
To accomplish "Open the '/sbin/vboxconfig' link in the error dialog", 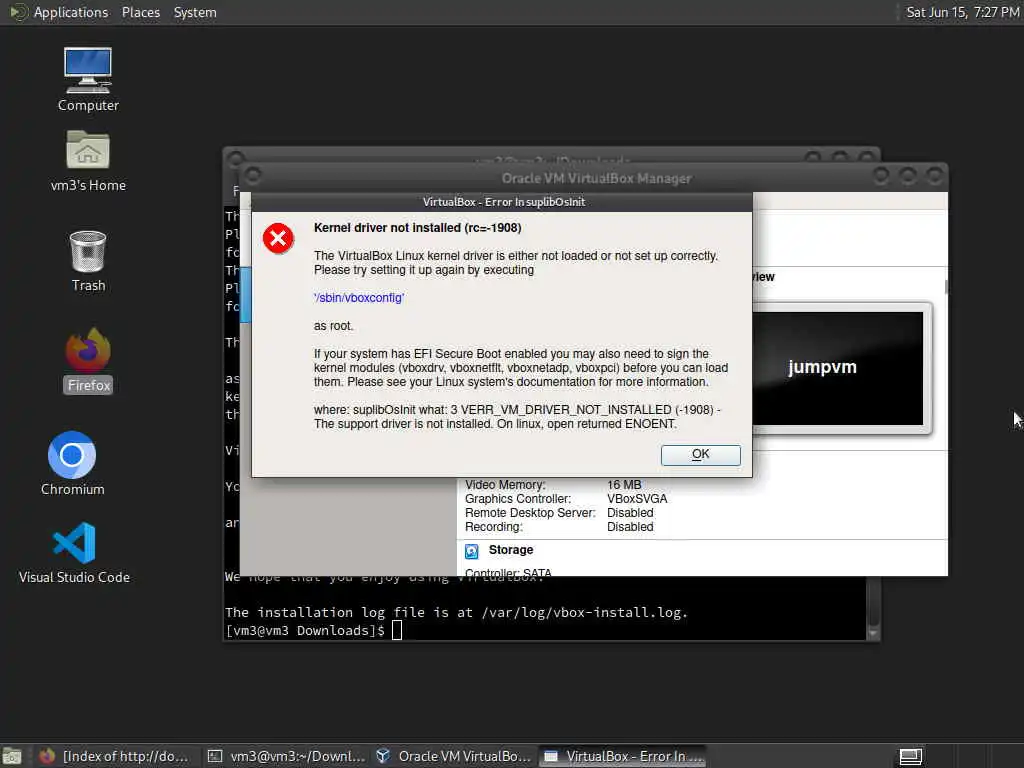I will click(x=359, y=298).
